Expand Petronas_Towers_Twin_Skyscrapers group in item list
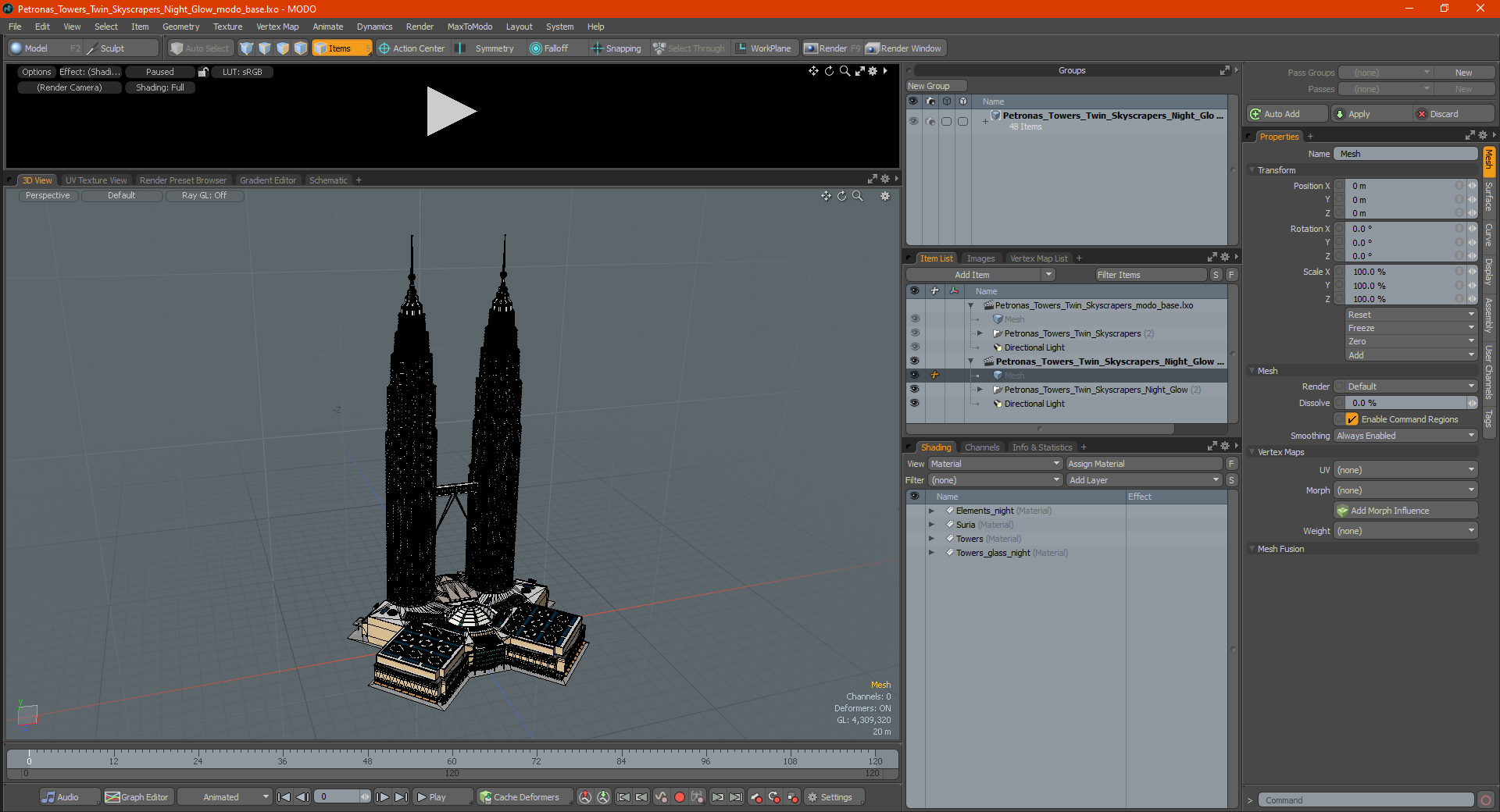 (x=980, y=333)
